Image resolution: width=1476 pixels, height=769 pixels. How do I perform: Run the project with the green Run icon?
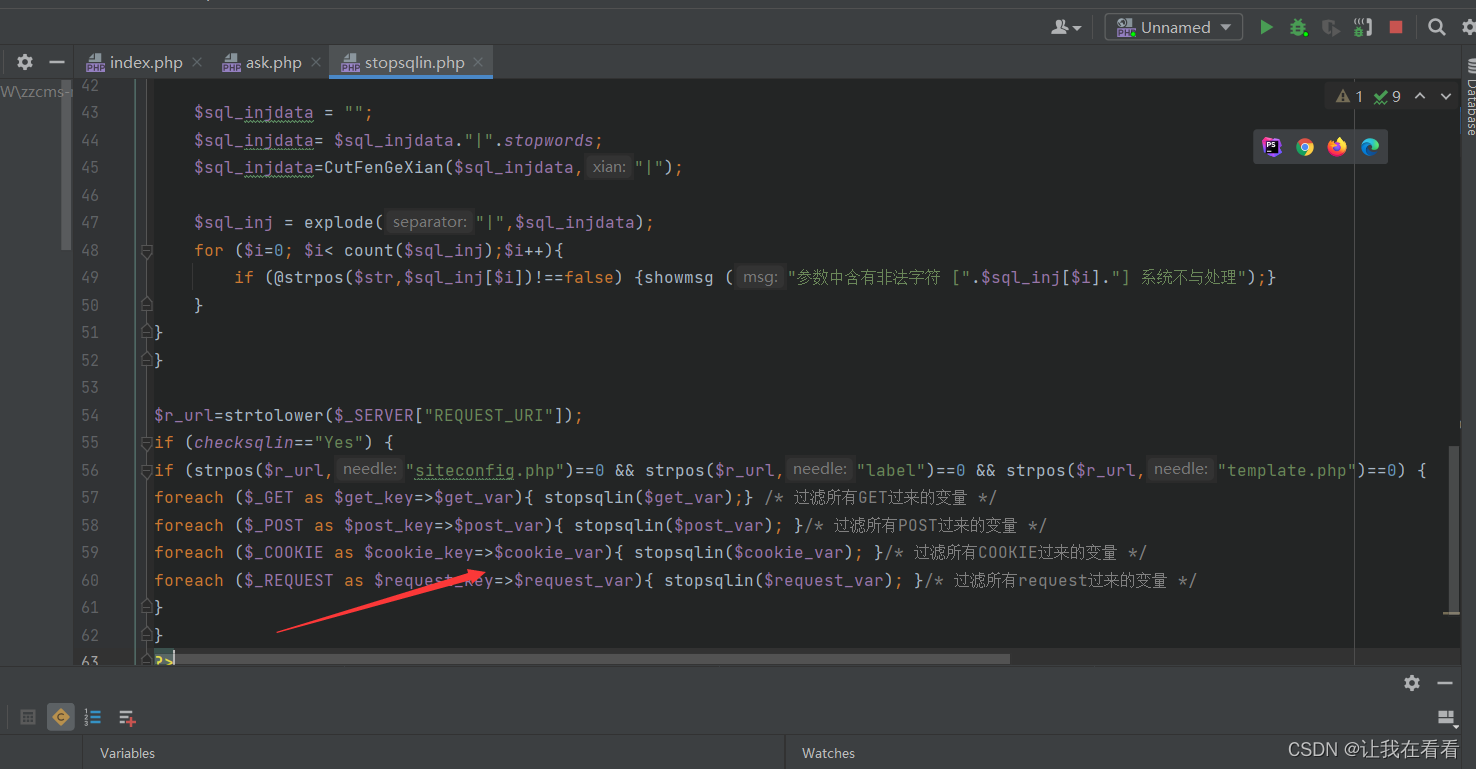(1266, 27)
